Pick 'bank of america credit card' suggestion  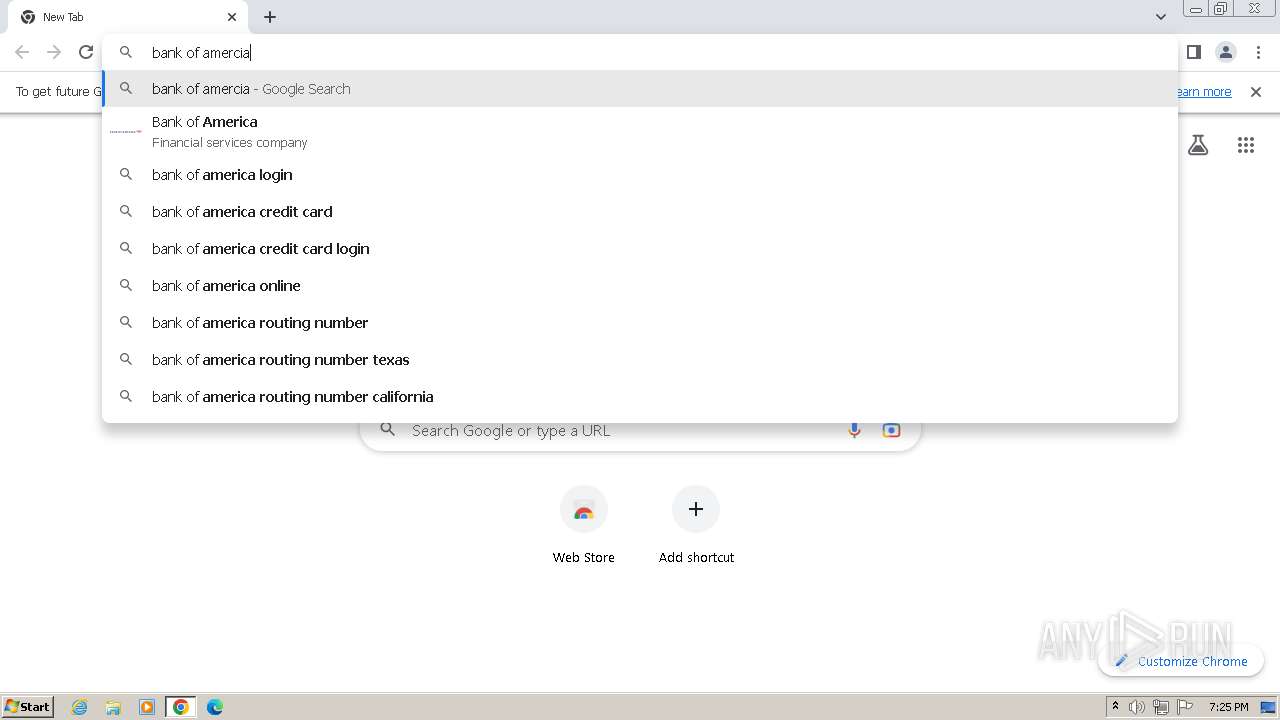(x=640, y=212)
